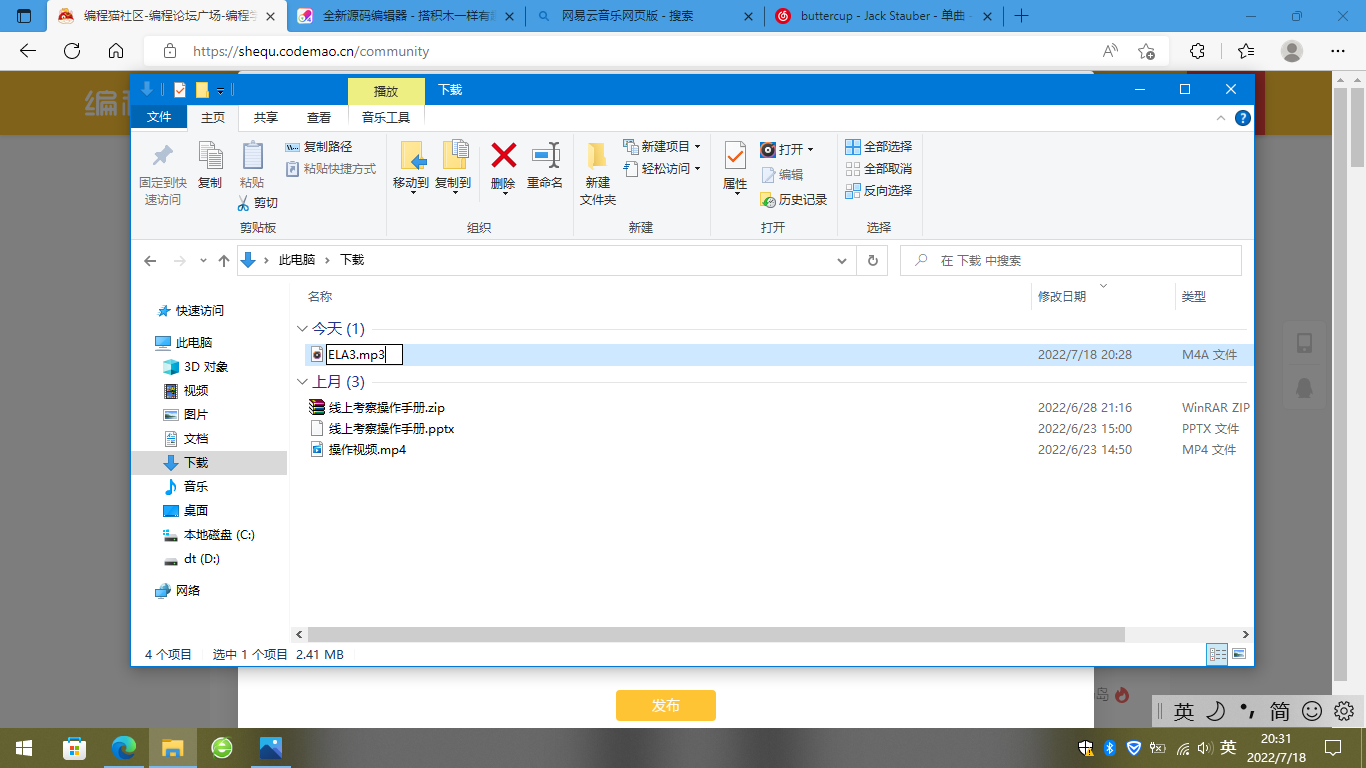Go up one folder level arrow
Screen dimensions: 1366x768
tap(224, 260)
